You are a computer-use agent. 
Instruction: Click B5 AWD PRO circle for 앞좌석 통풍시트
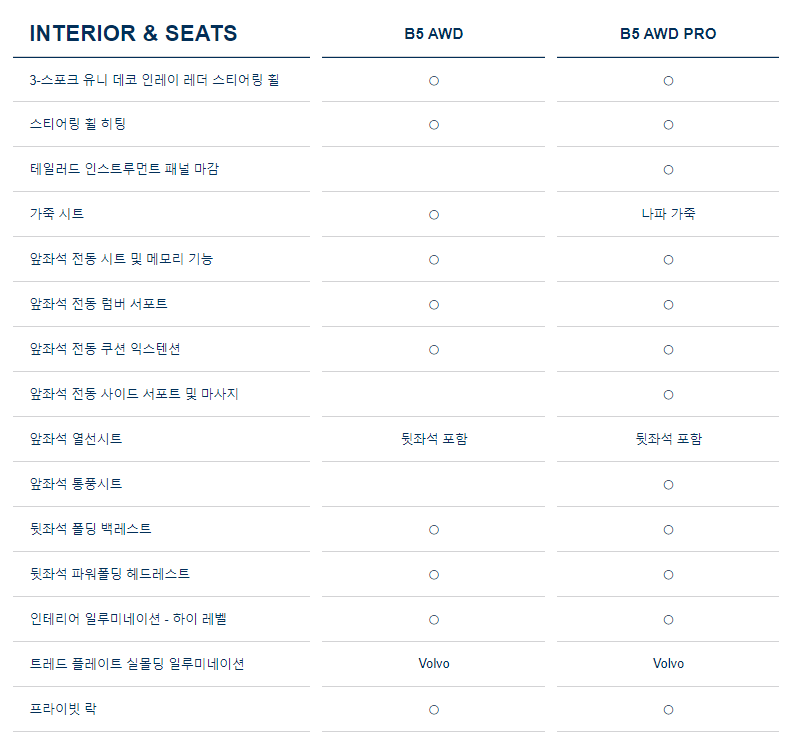[668, 485]
